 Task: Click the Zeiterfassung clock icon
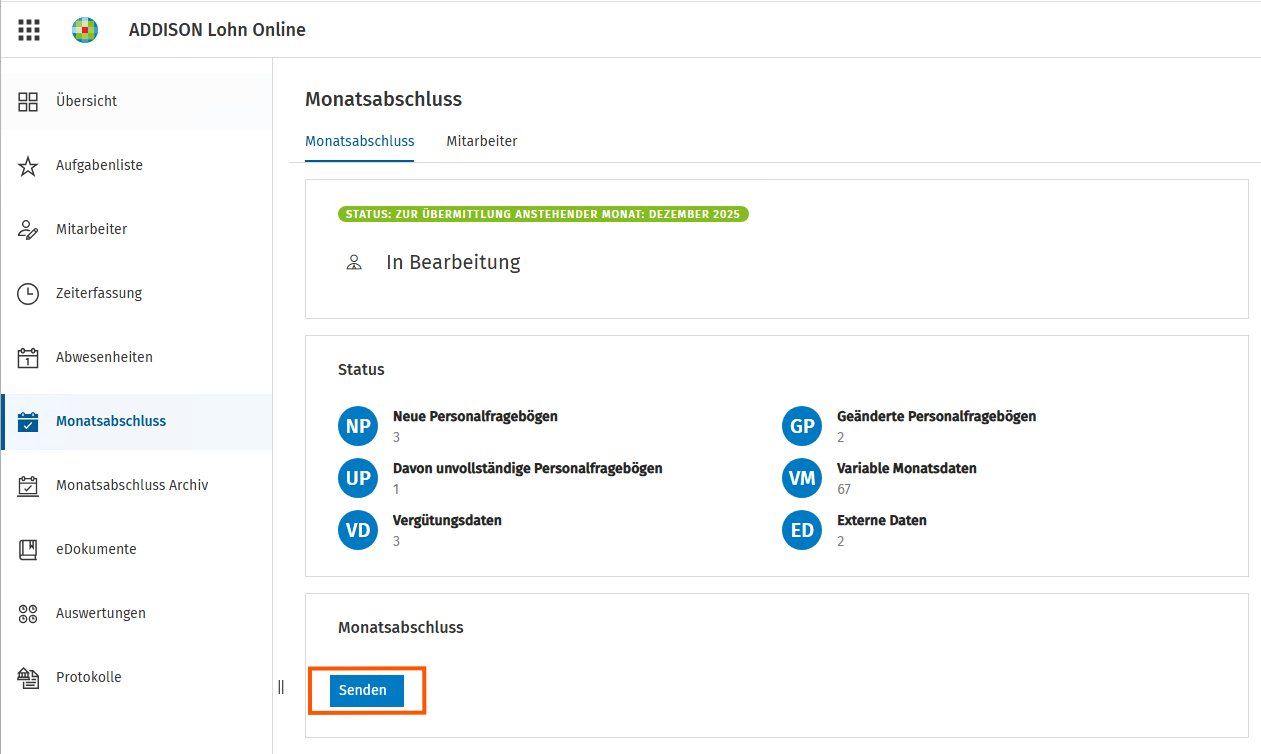tap(28, 293)
